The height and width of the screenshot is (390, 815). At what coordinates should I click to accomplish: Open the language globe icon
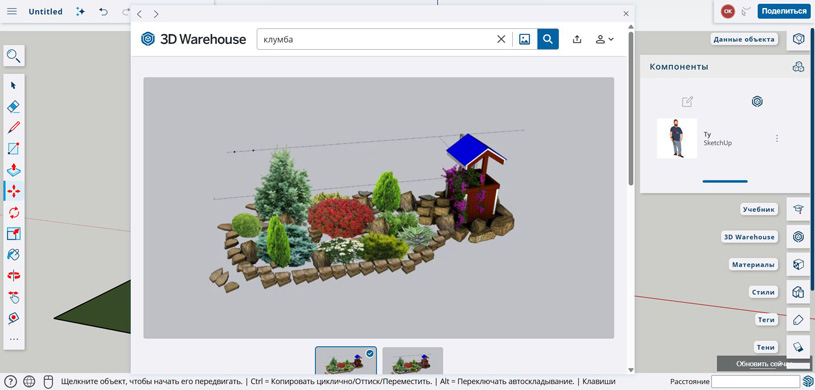[x=29, y=382]
